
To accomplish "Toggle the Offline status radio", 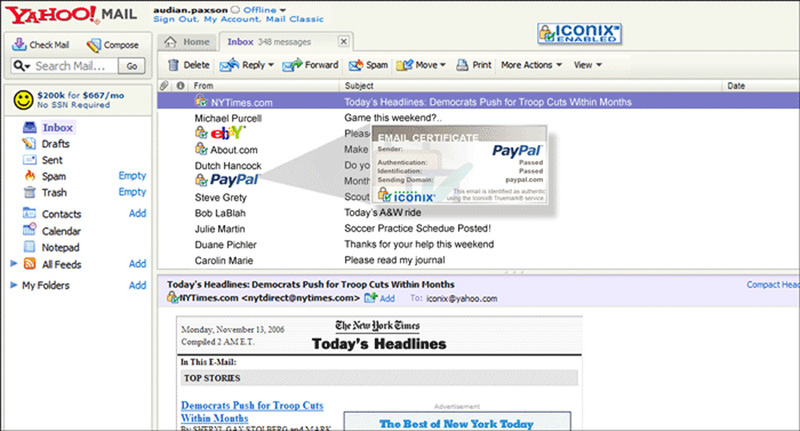I will click(235, 10).
